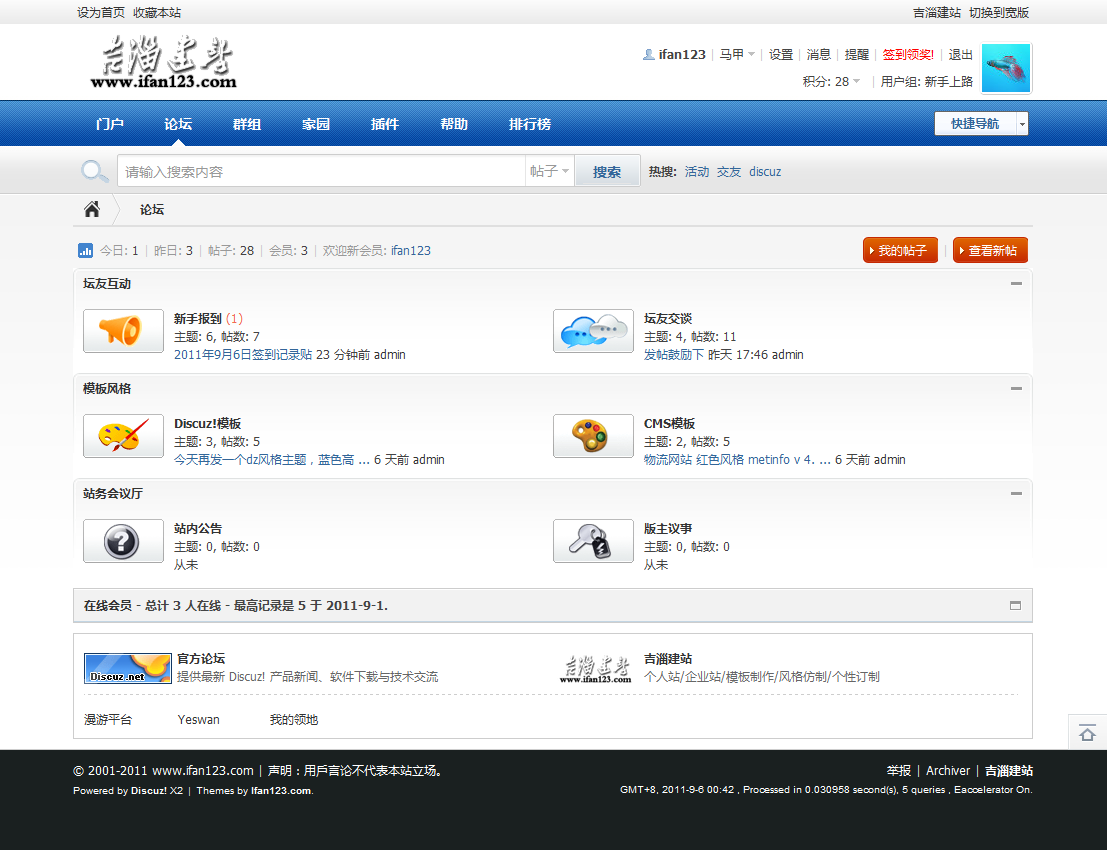Click the footer 举报 link

click(x=899, y=770)
